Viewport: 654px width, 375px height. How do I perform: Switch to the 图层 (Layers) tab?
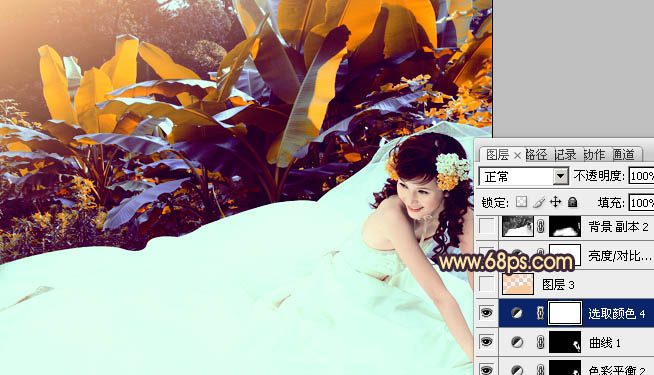point(497,155)
